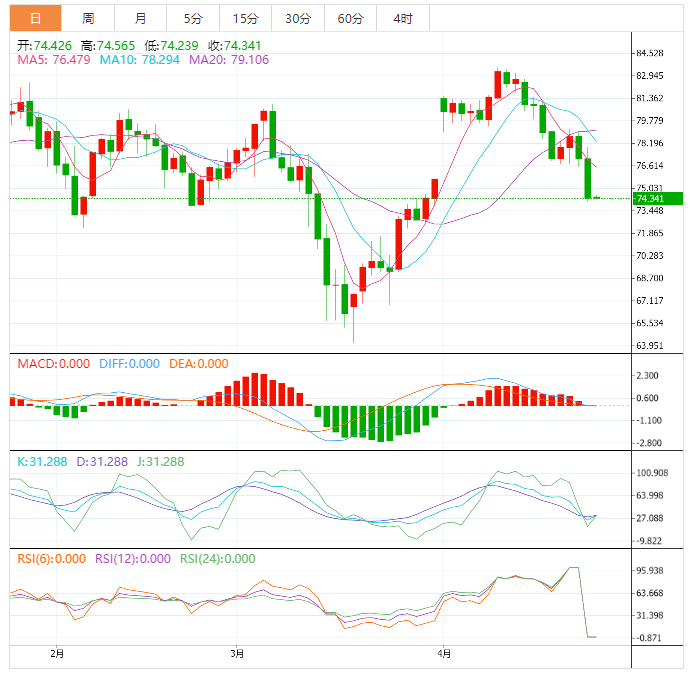690x674 pixels.
Task: Show the 60分 interval chart
Action: click(x=350, y=18)
